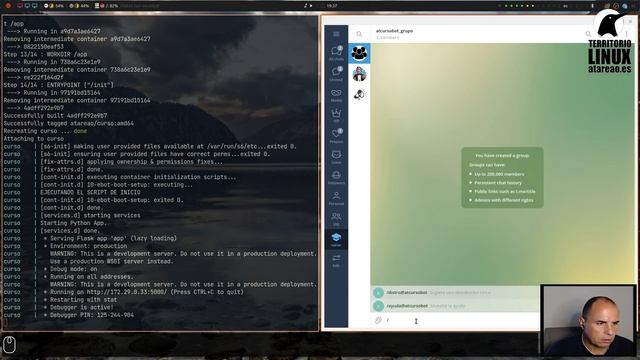
Task: Click the clock in the top system bar
Action: pos(332,6)
